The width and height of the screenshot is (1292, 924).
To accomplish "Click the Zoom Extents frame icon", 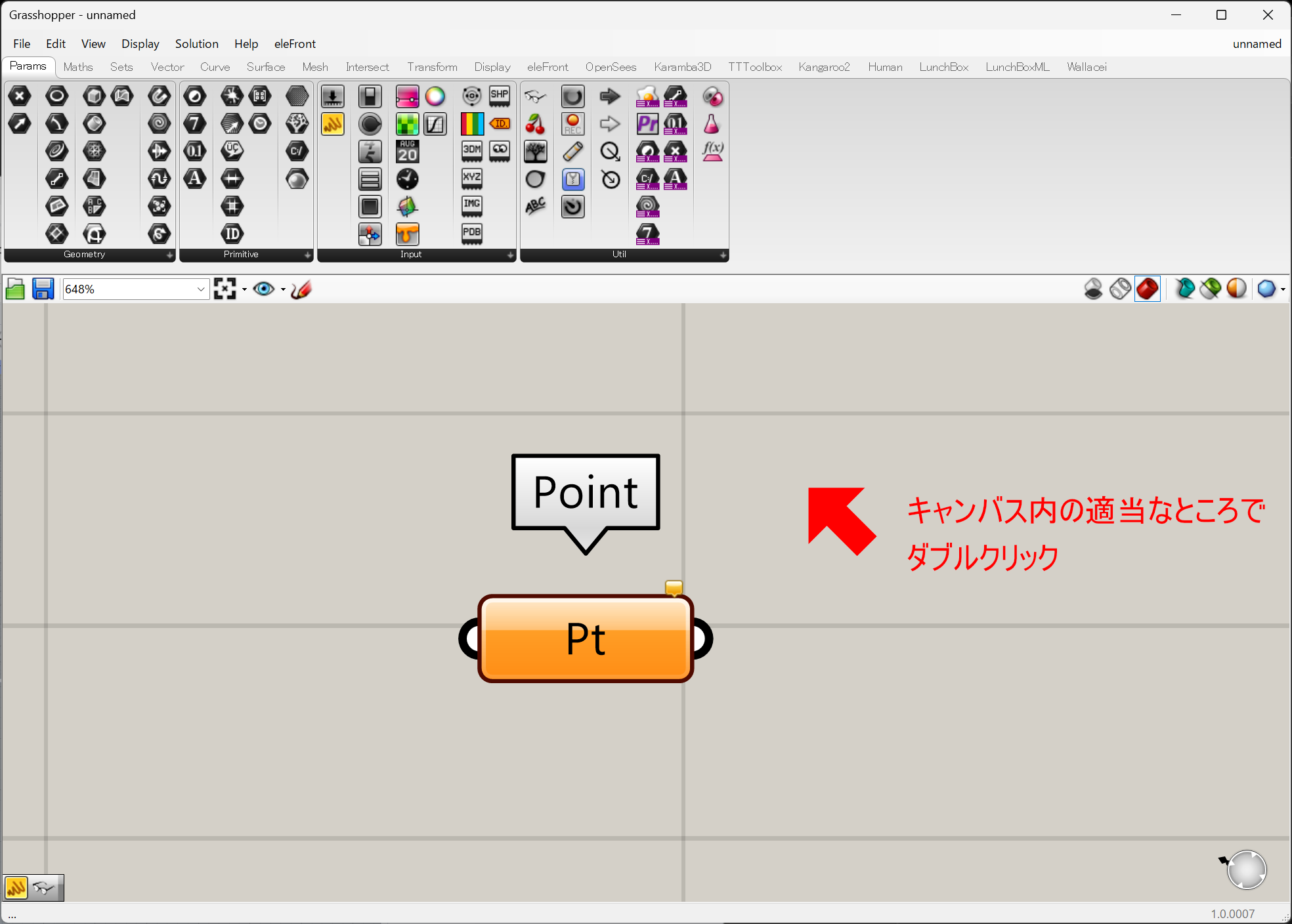I will pos(225,289).
